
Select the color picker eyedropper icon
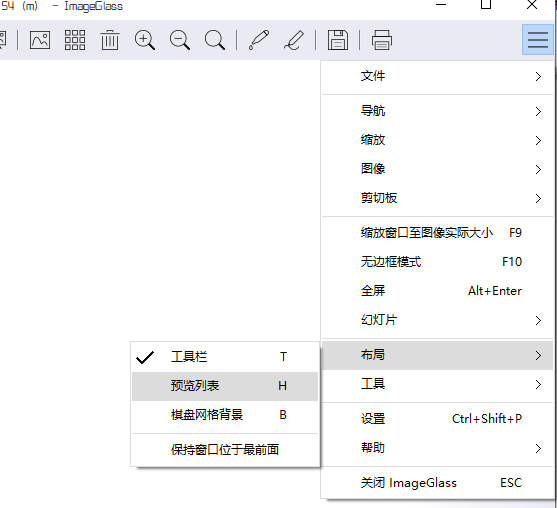pos(259,40)
